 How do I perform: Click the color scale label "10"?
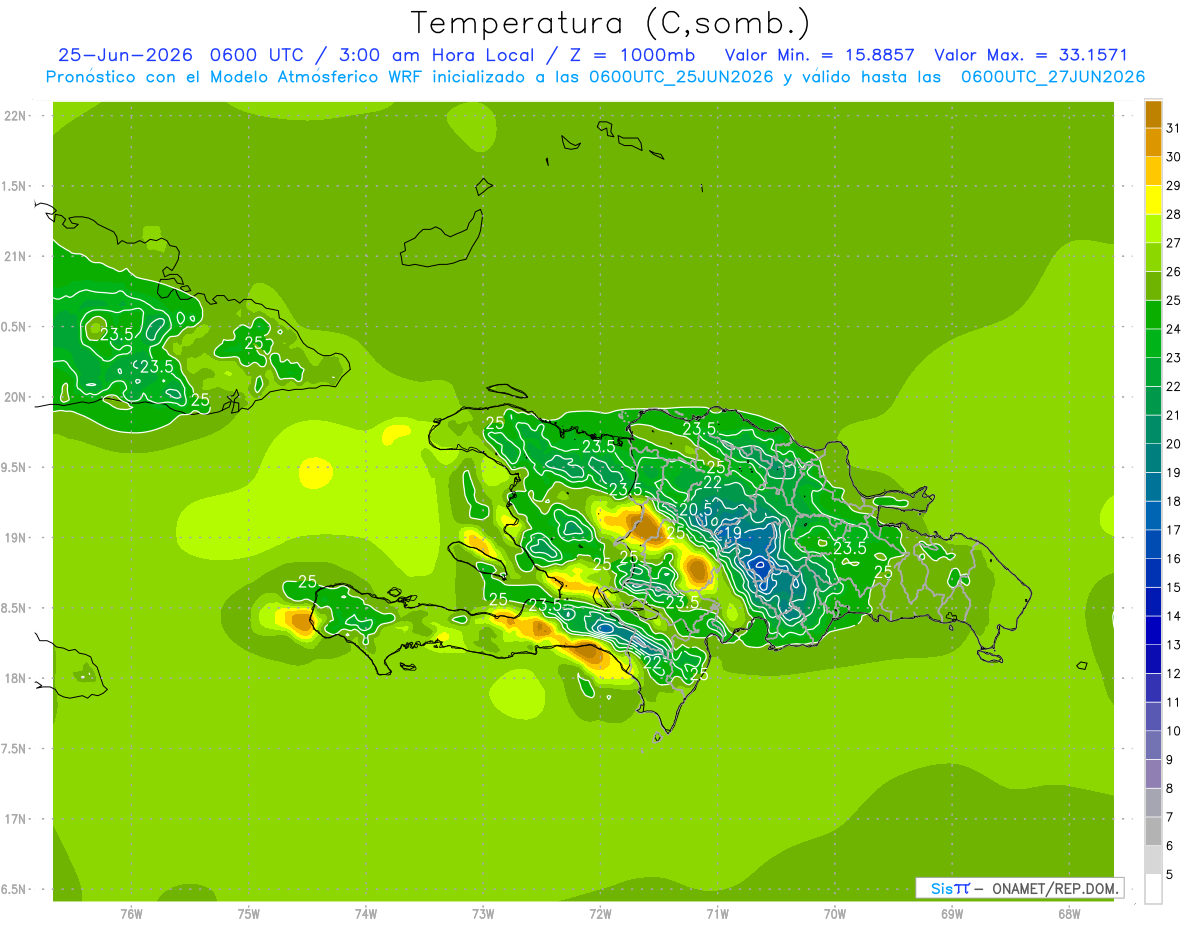point(1173,731)
